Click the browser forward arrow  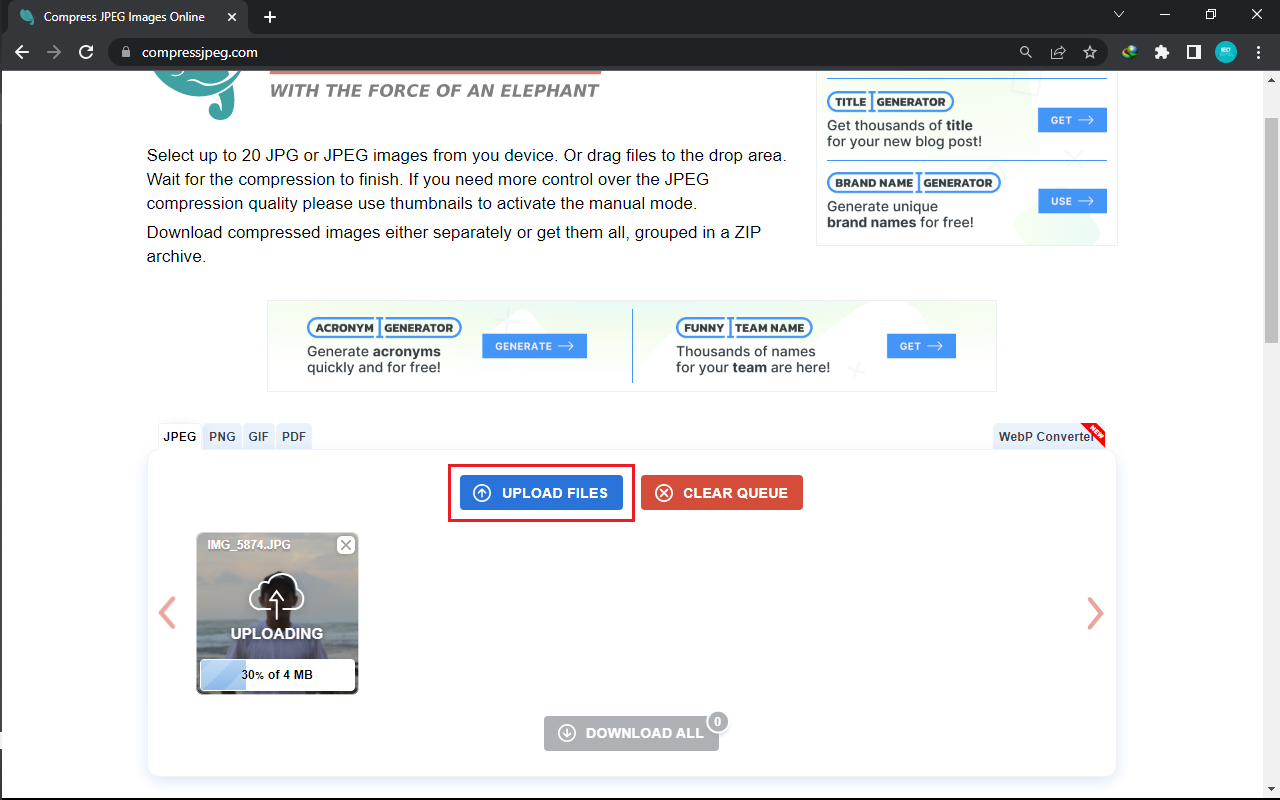(54, 52)
